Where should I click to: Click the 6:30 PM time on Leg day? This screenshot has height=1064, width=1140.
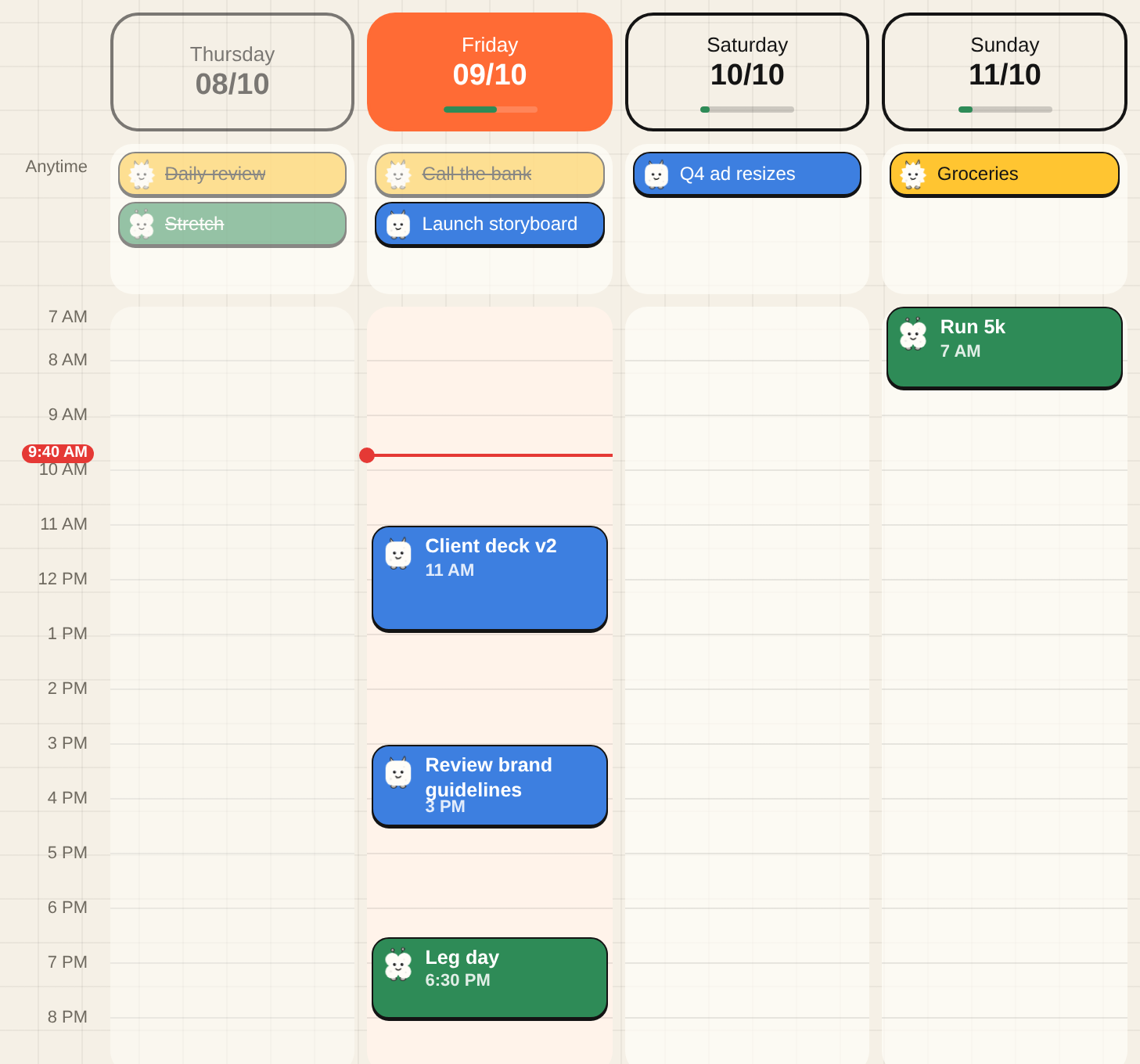[x=458, y=980]
